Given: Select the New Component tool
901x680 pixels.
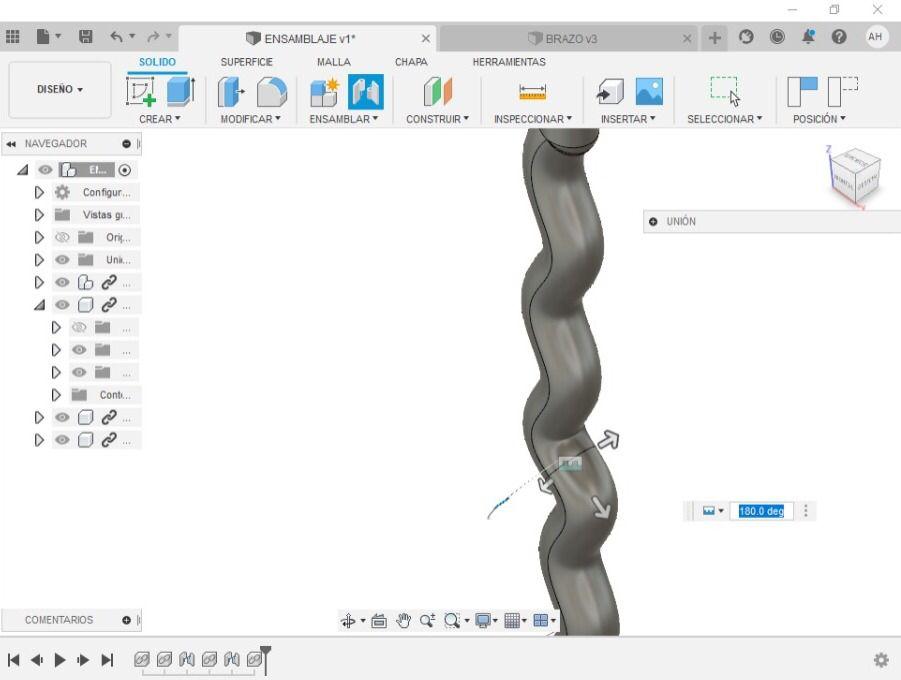Looking at the screenshot, I should (x=324, y=93).
